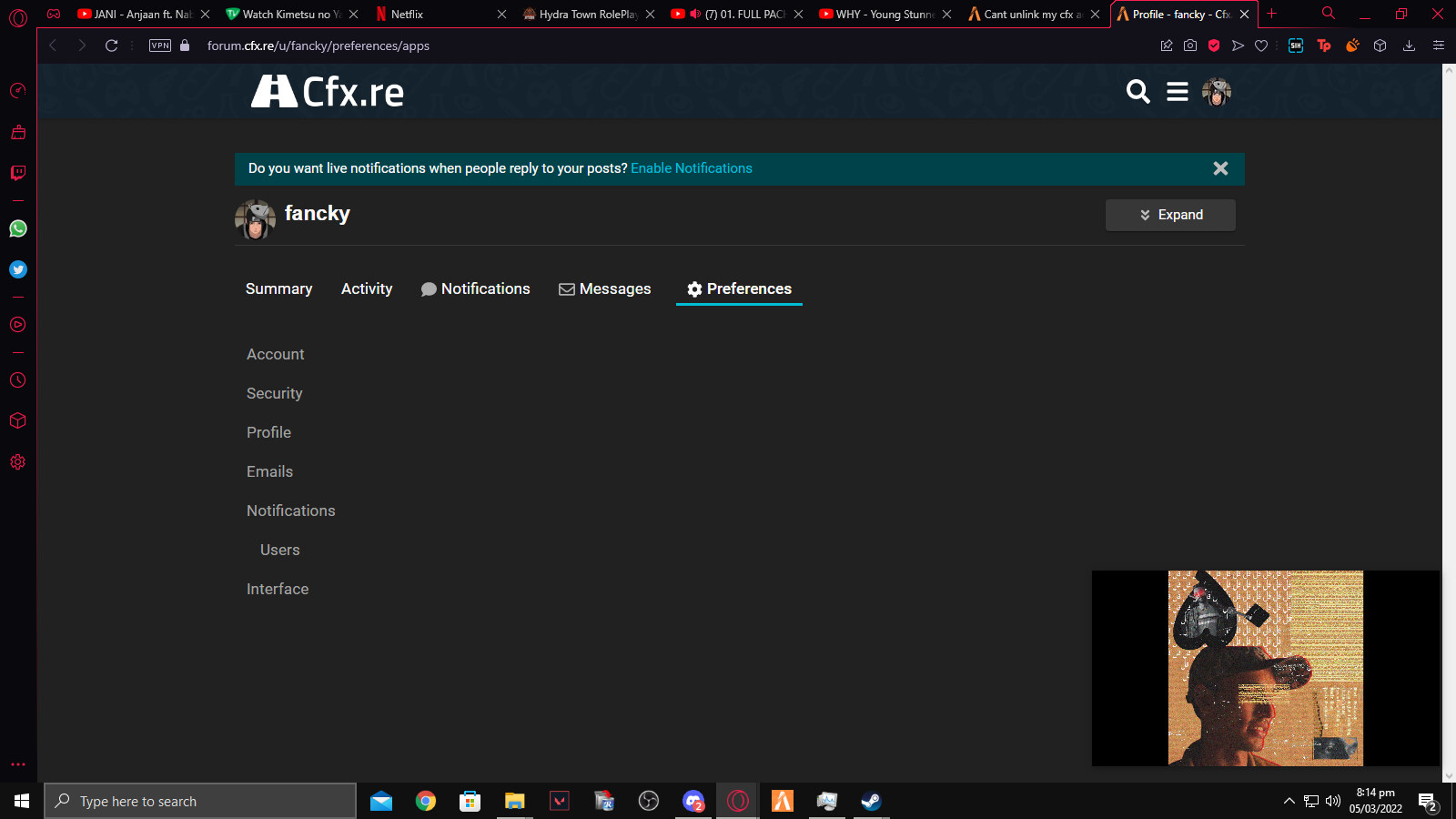Viewport: 1456px width, 819px height.
Task: Open Twitter from the sidebar
Action: coord(17,269)
